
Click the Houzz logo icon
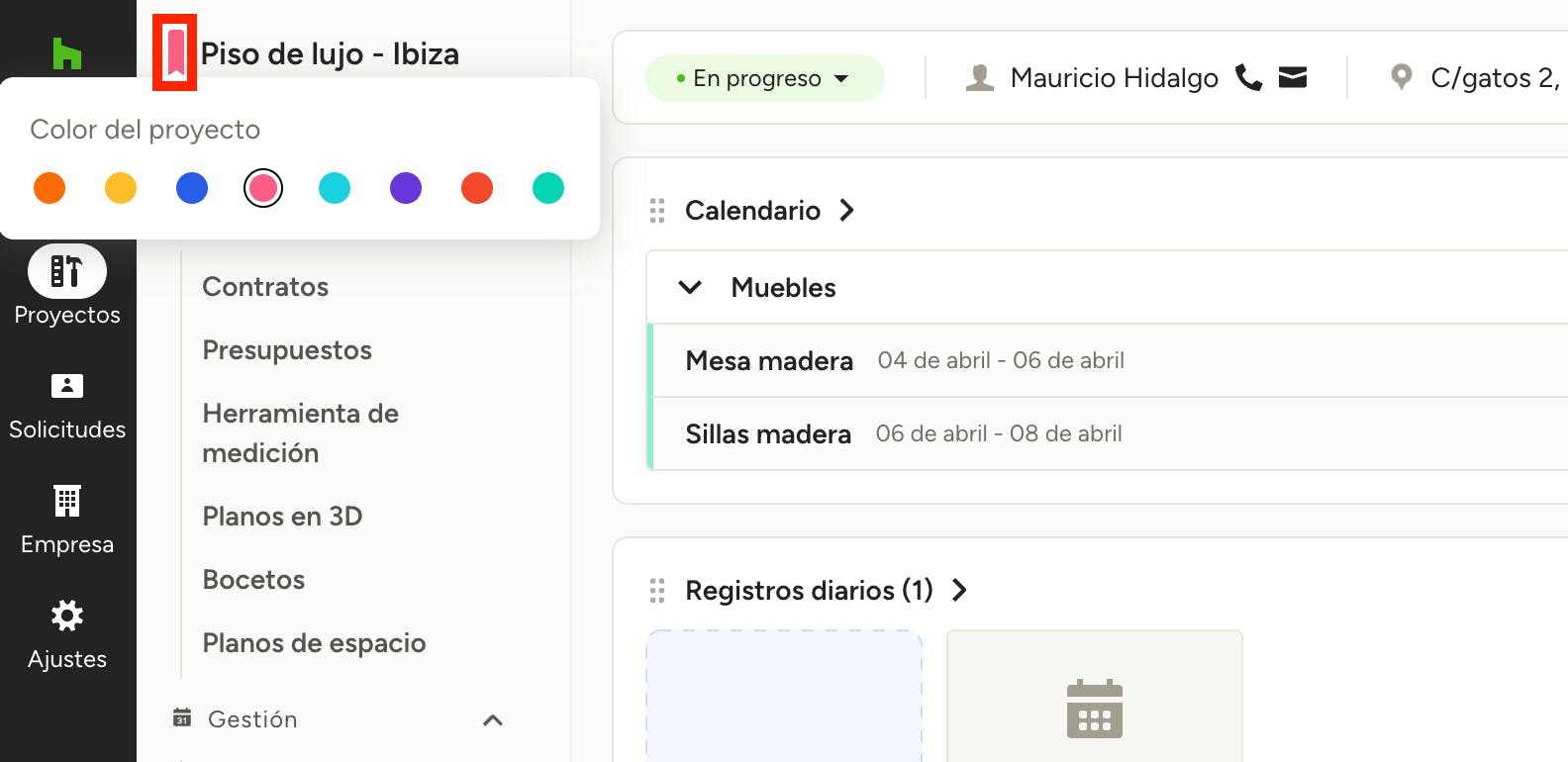coord(66,52)
